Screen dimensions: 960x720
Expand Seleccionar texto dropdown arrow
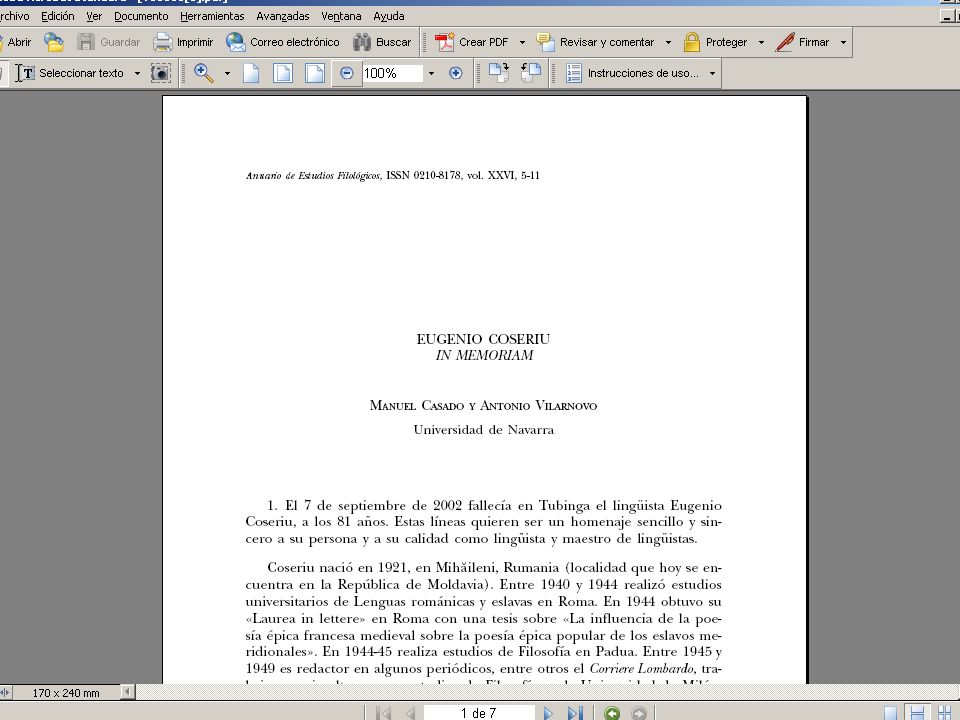pyautogui.click(x=137, y=73)
